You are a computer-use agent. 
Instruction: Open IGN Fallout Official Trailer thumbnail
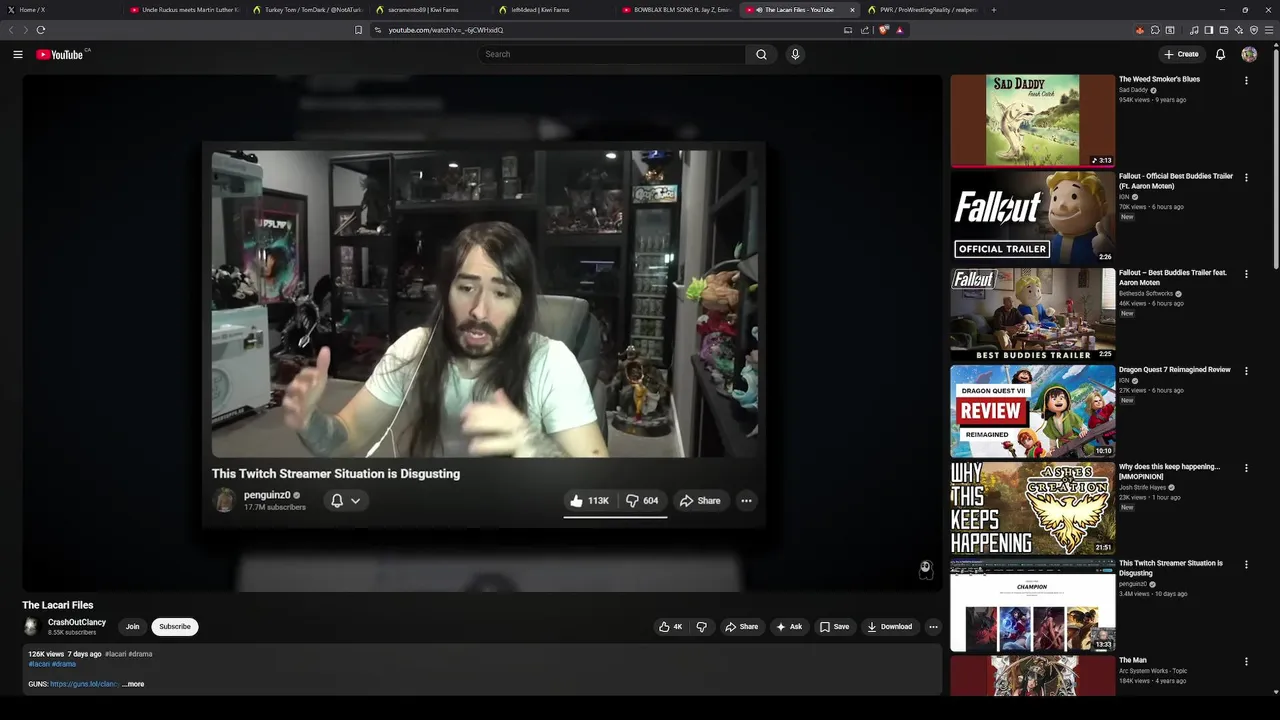(x=1032, y=217)
